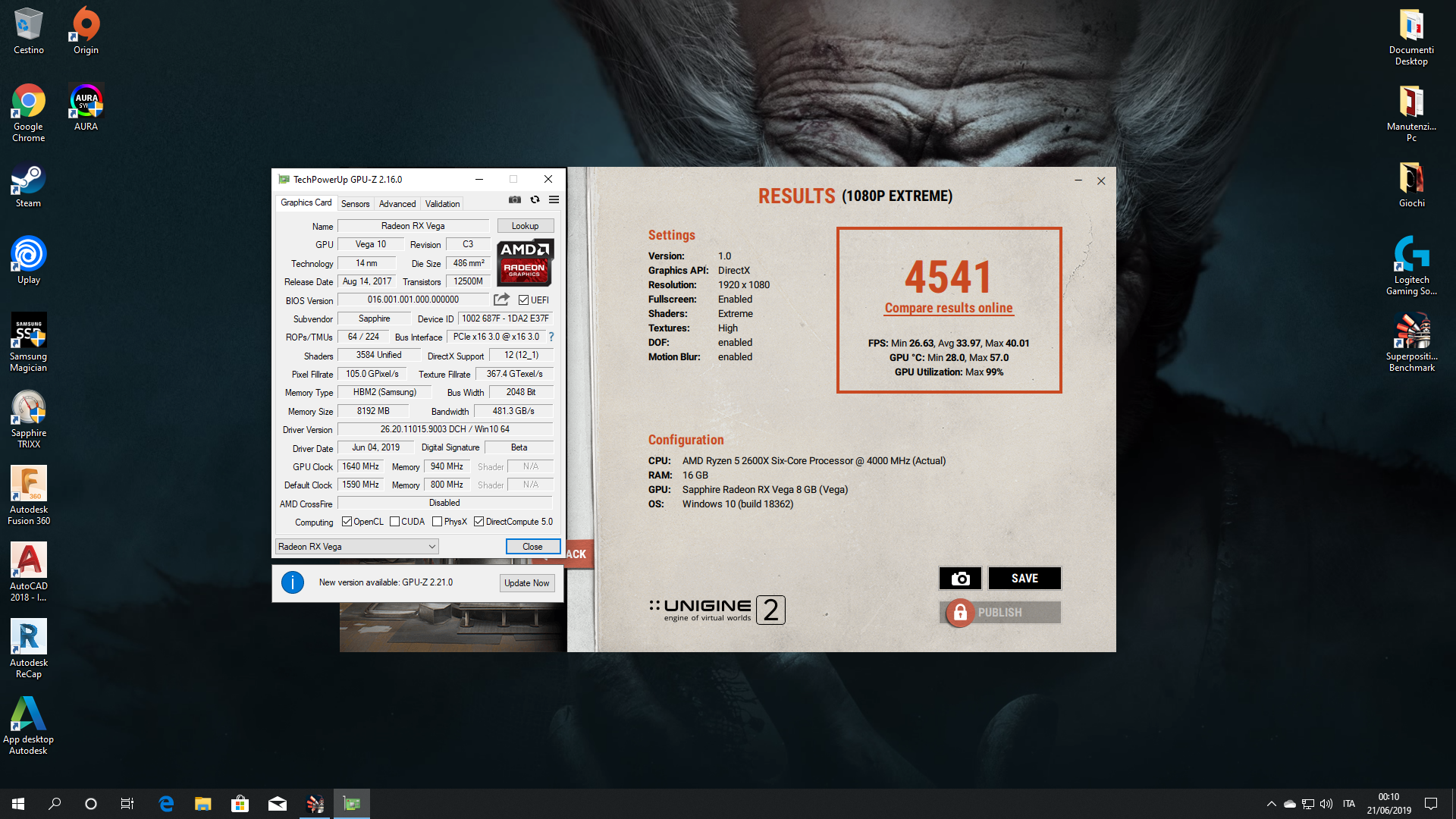Open Documenti Desktop folder
This screenshot has height=819, width=1456.
coord(1411,36)
